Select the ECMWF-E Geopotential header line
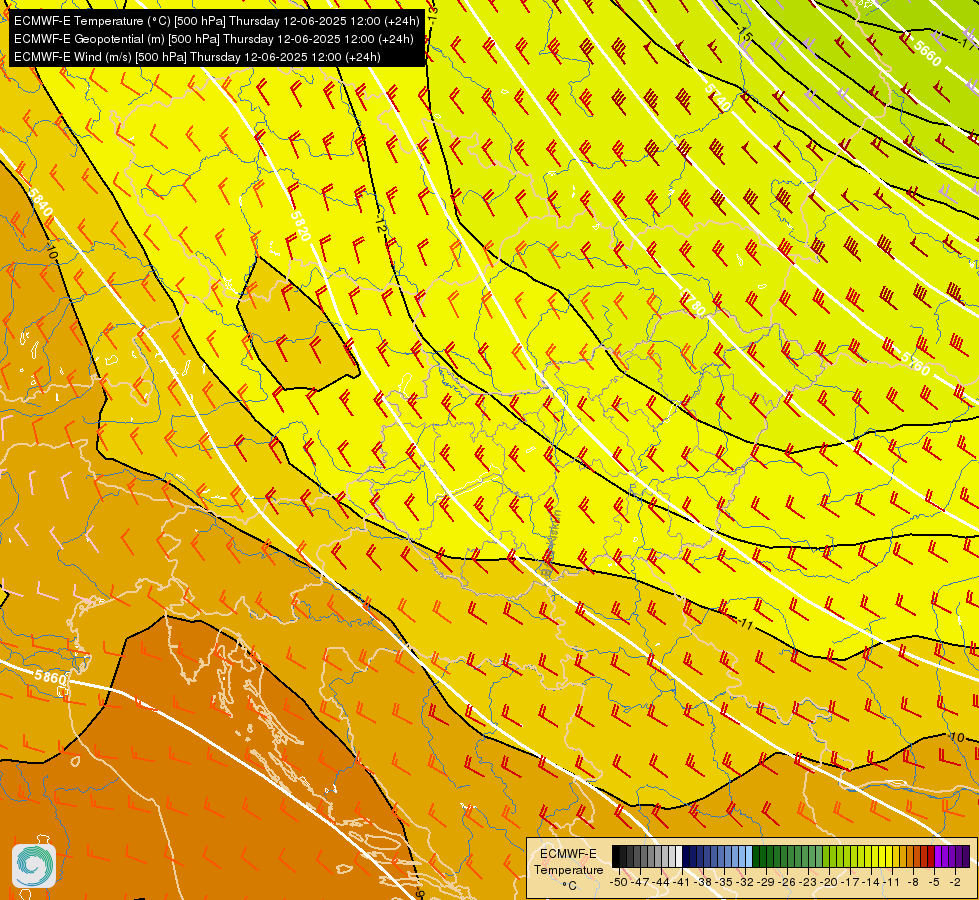 [x=214, y=39]
